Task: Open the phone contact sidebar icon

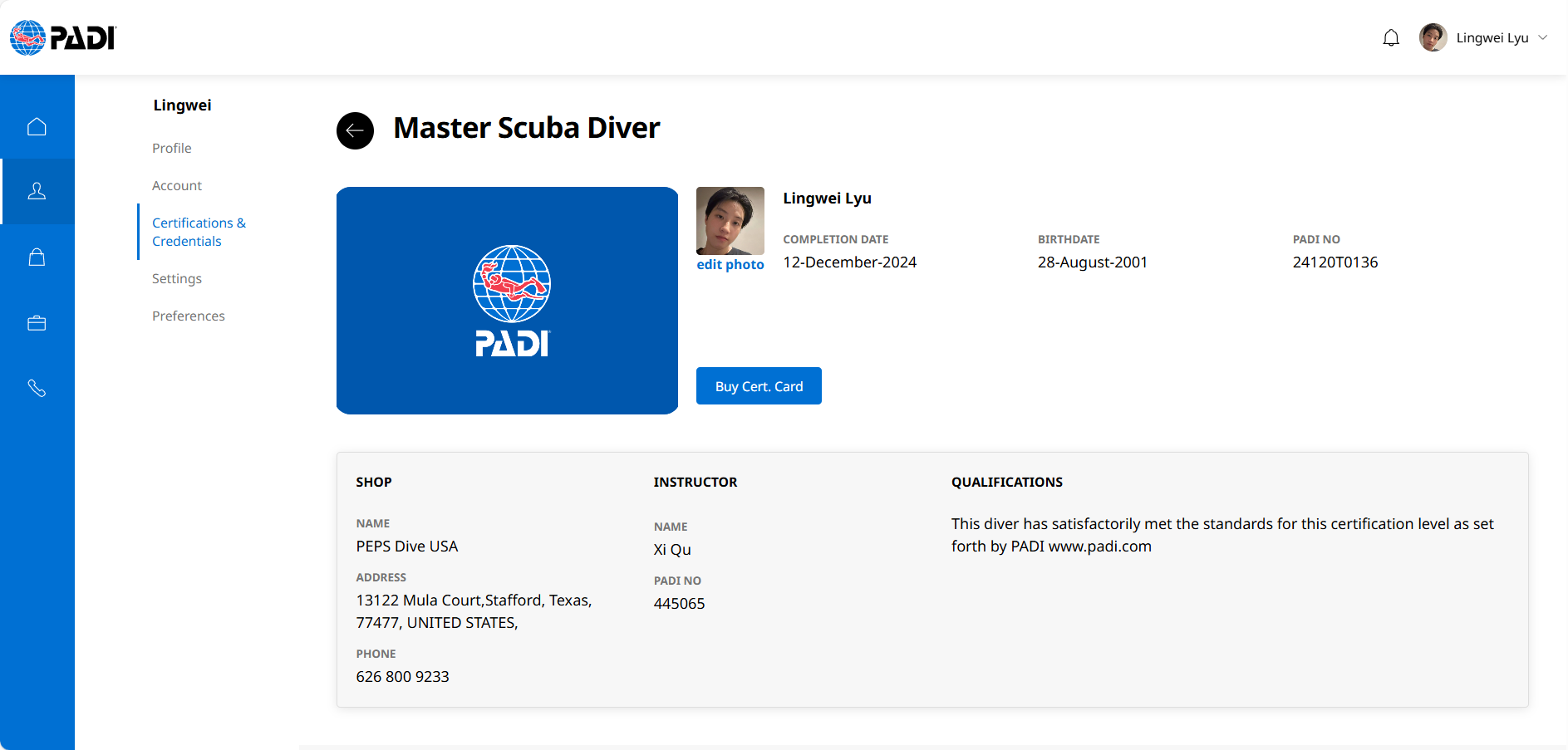Action: click(x=37, y=388)
